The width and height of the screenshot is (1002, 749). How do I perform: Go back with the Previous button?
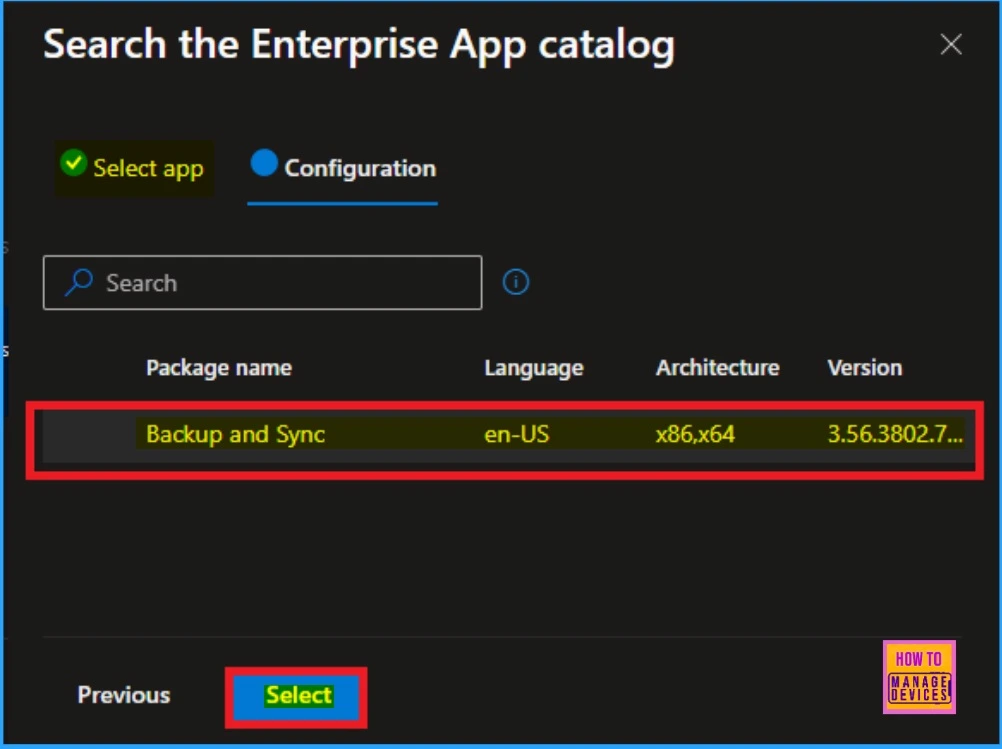coord(124,695)
